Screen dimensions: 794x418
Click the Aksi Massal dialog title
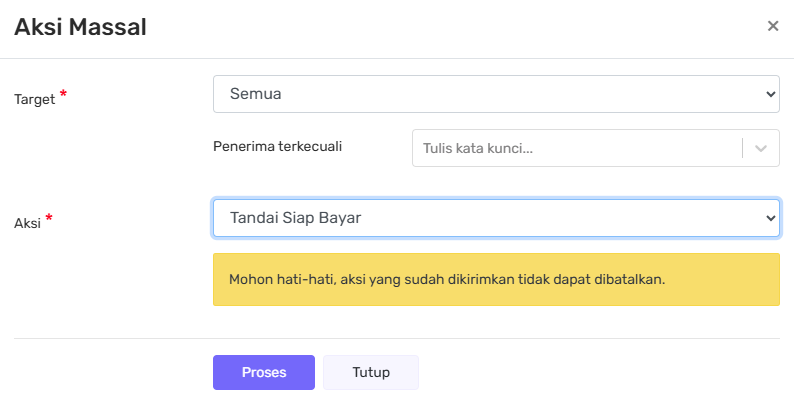click(80, 27)
